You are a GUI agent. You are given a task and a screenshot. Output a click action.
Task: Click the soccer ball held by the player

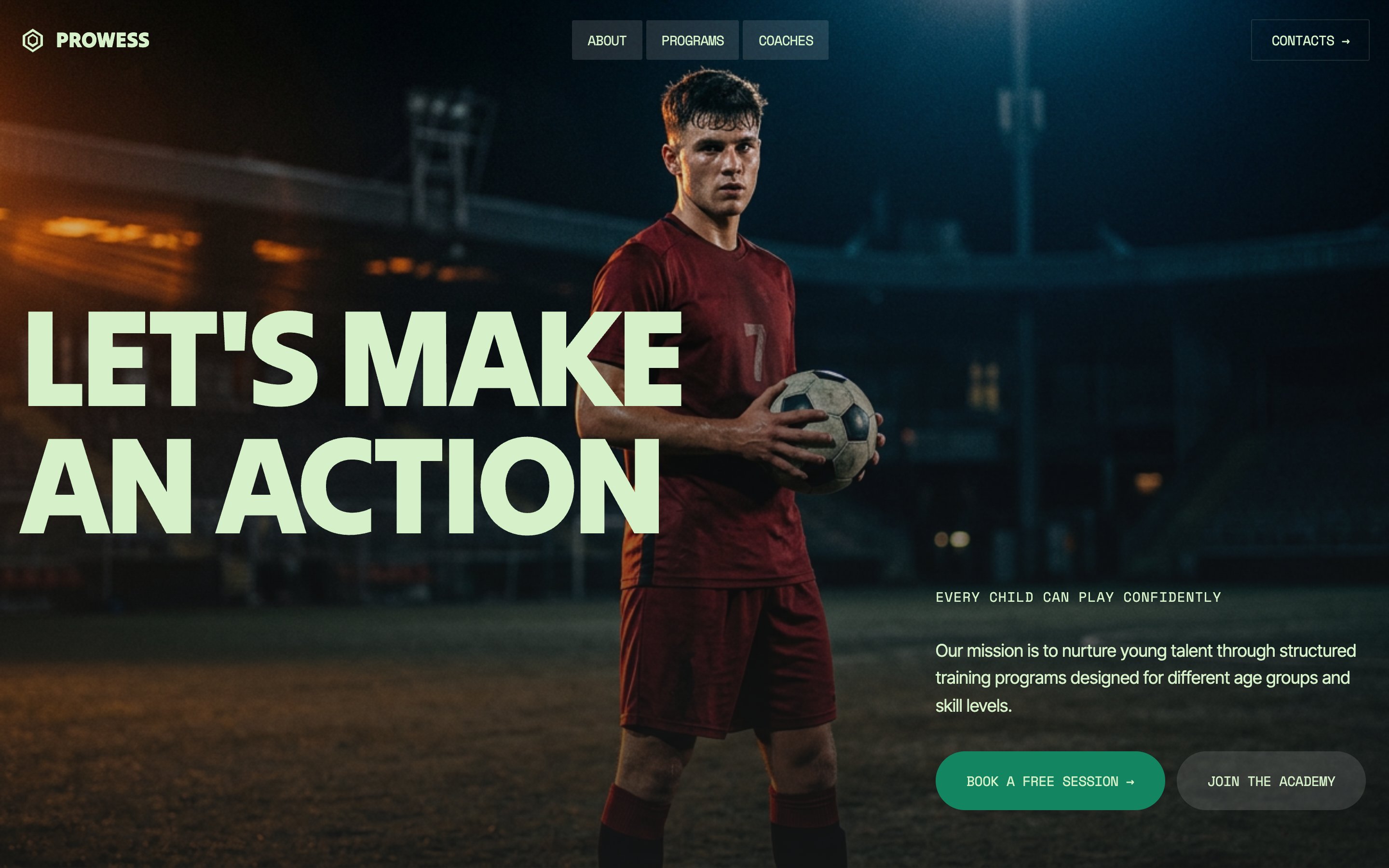point(824,431)
